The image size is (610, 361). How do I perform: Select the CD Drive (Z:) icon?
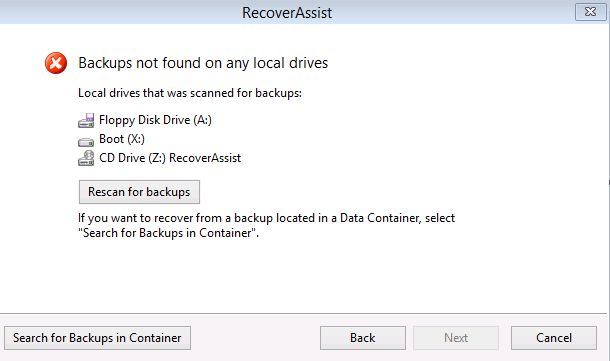[86, 158]
